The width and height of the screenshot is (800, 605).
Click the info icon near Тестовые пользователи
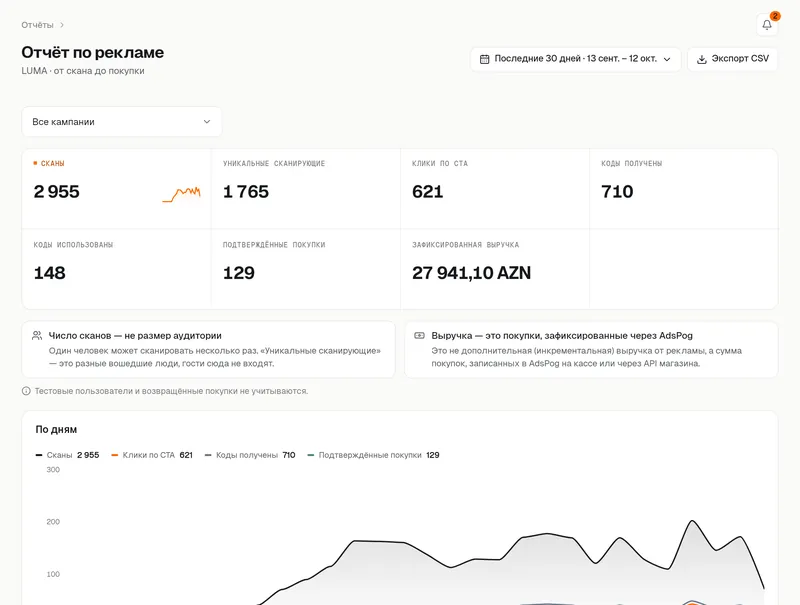tap(26, 391)
